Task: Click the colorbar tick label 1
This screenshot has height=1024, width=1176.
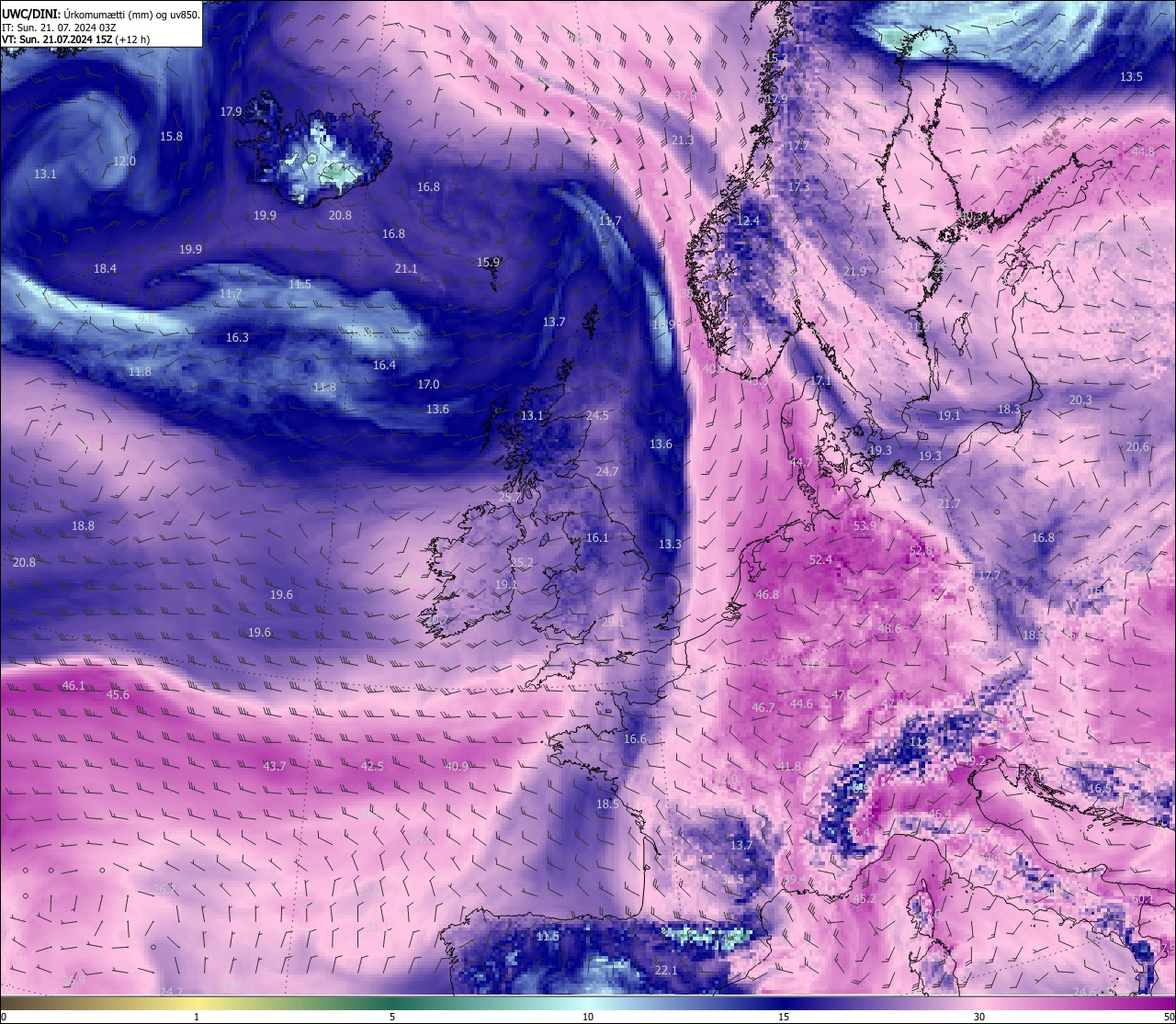Action: (x=197, y=1017)
